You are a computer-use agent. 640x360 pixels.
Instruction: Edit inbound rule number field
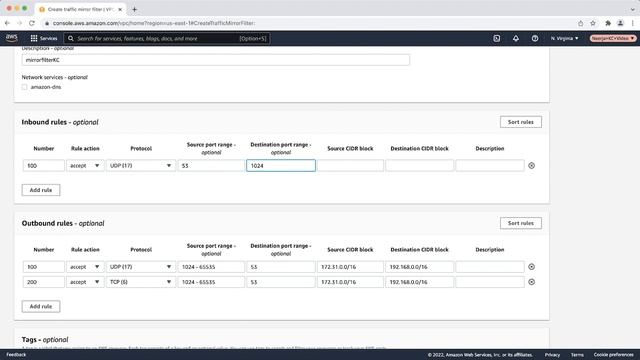pos(43,165)
